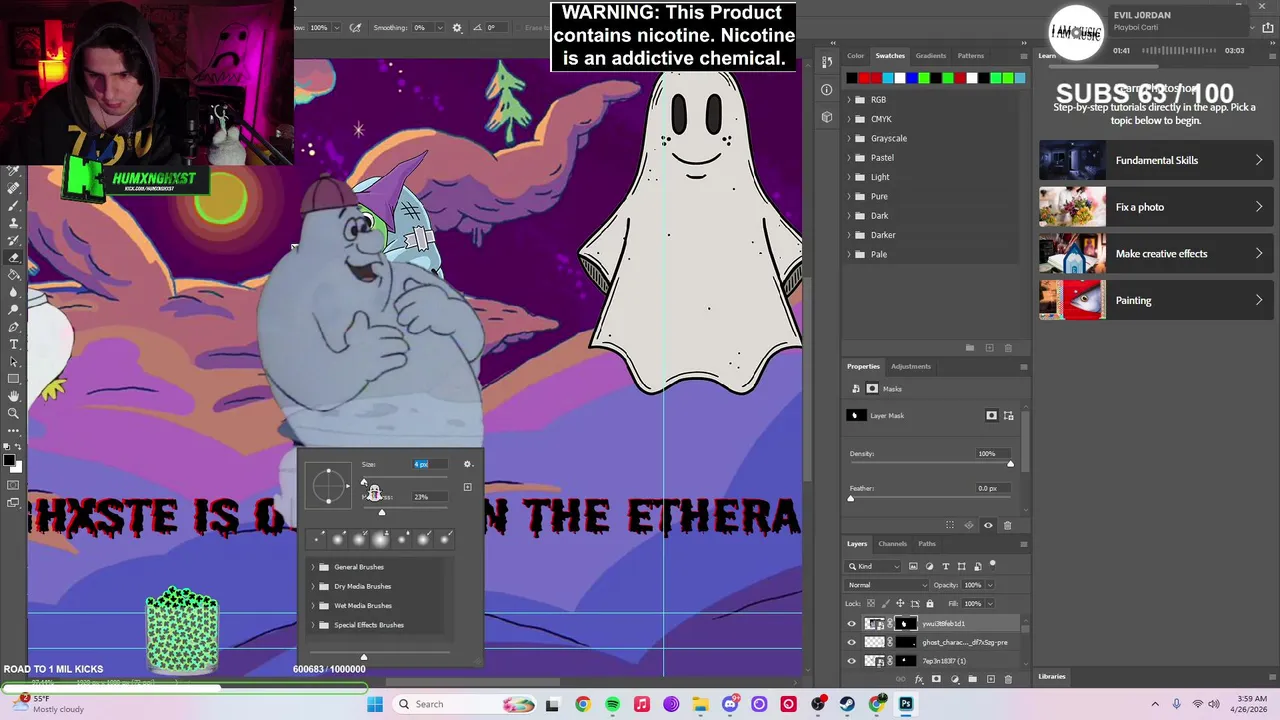
Task: Open brush settings gear in options bar
Action: (457, 28)
